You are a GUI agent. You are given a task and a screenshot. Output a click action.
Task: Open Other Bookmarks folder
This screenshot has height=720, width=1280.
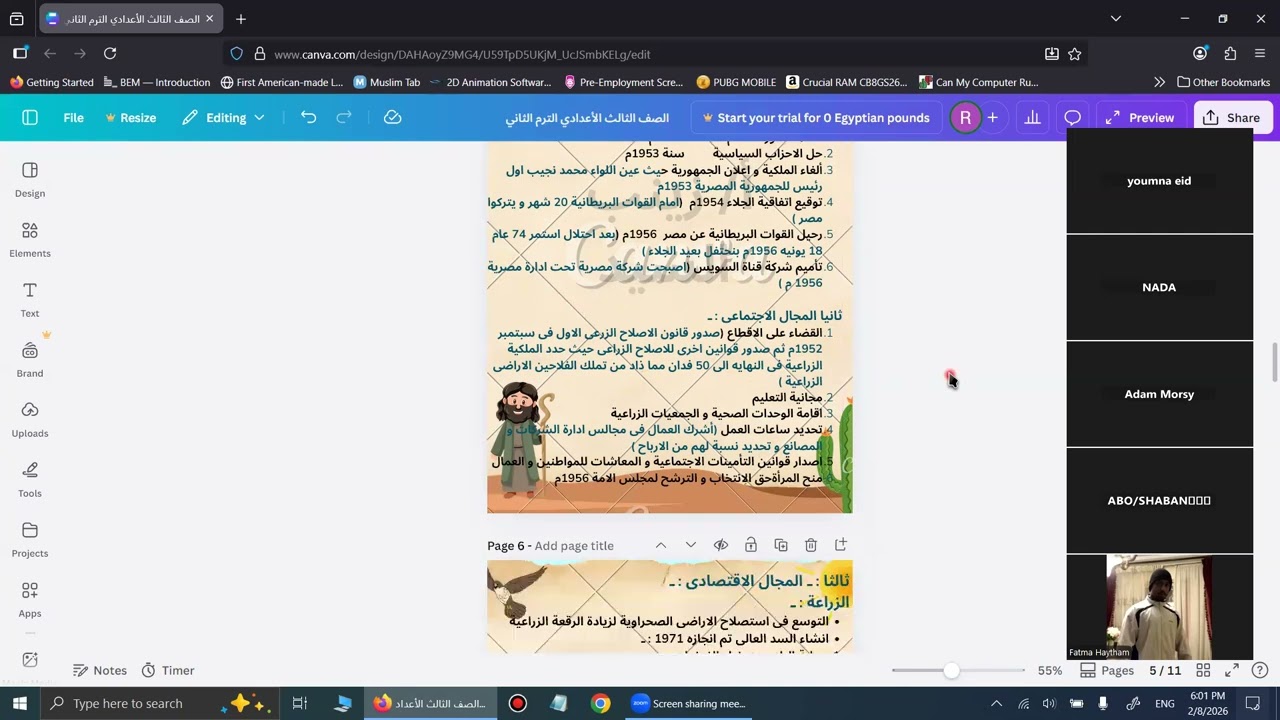click(1224, 82)
